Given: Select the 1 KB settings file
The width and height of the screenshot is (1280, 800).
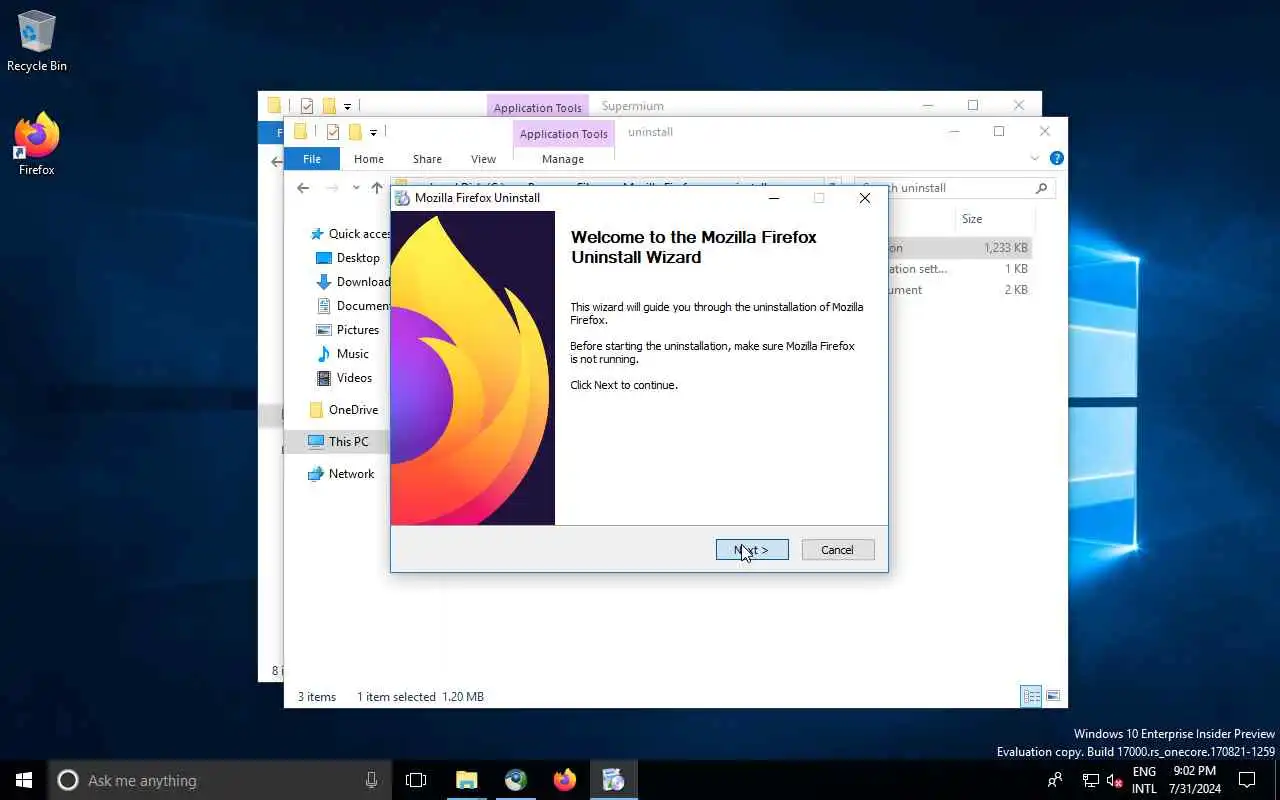Looking at the screenshot, I should (958, 269).
